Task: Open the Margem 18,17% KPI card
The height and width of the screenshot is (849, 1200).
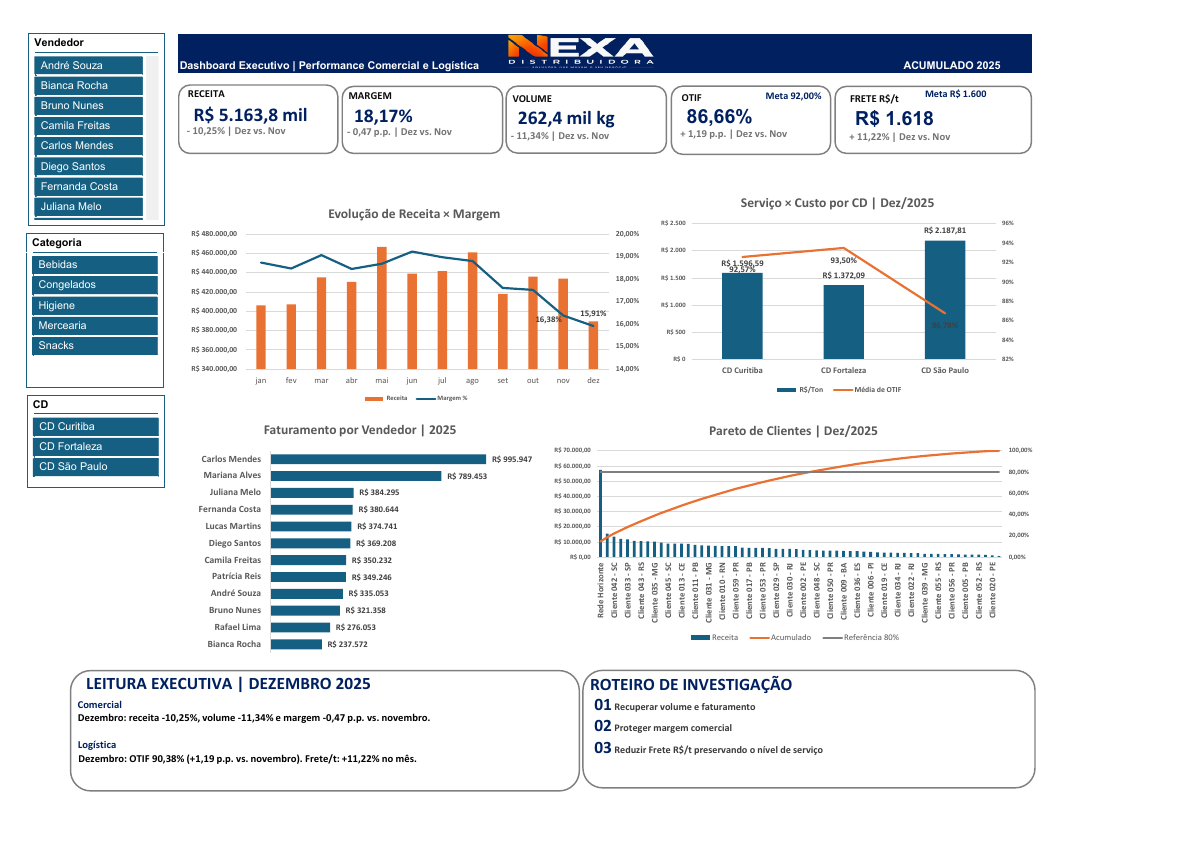Action: [x=422, y=119]
